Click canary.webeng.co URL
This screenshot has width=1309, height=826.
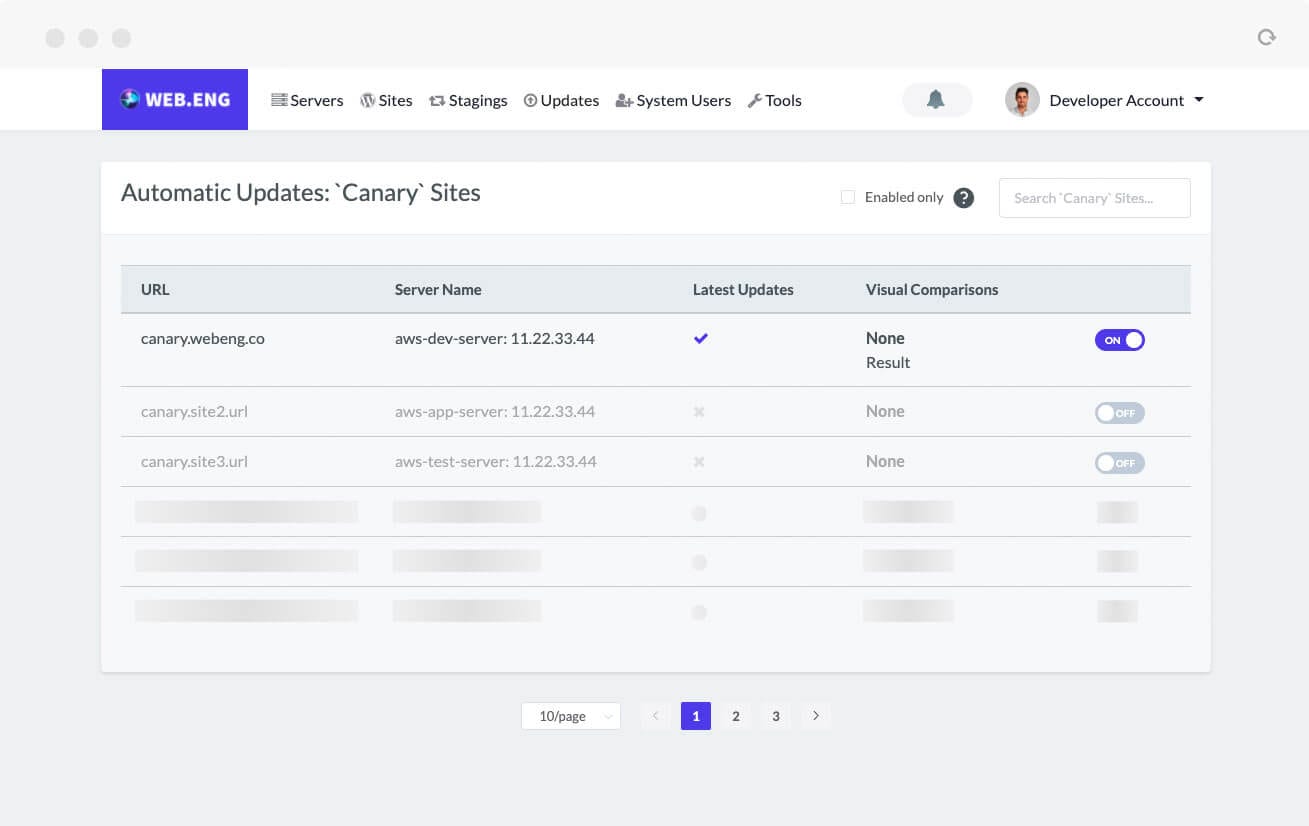click(203, 339)
